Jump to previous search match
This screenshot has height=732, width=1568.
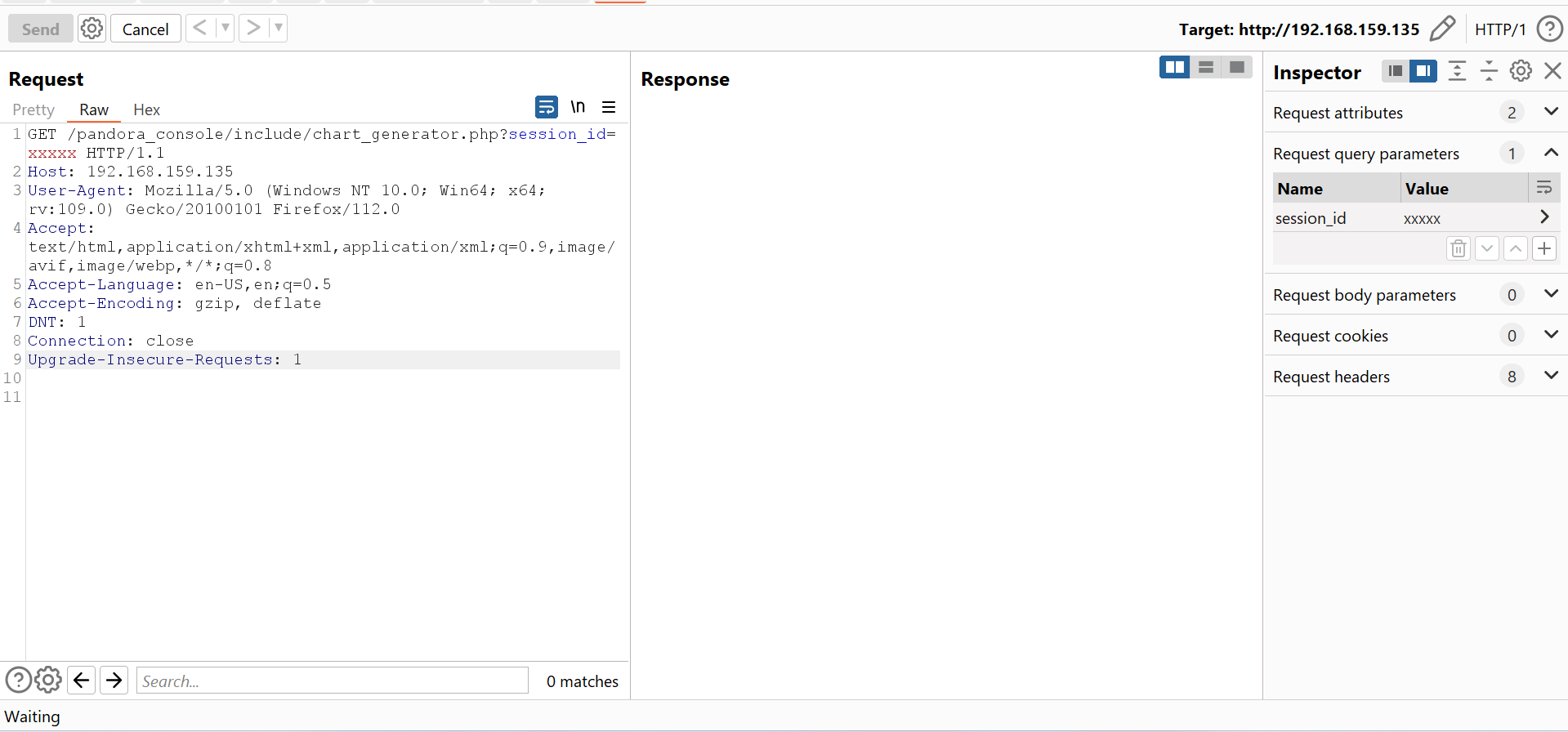(x=82, y=680)
